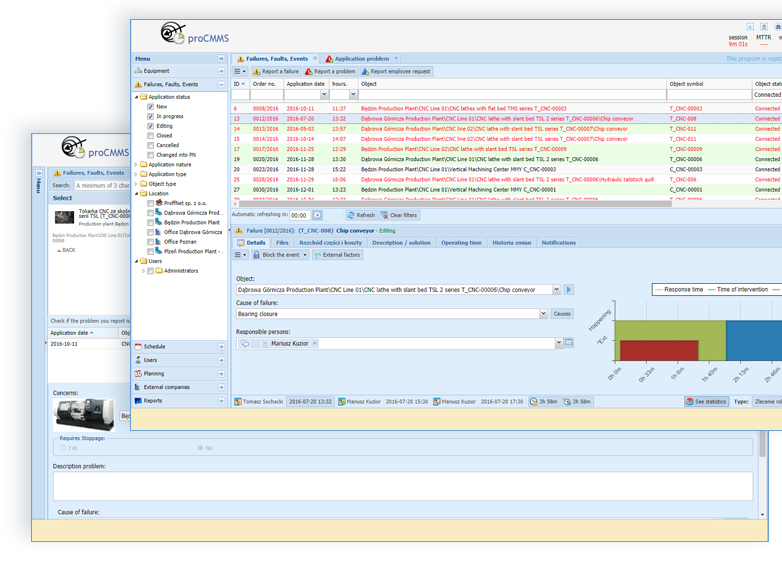782x569 pixels.
Task: Check the Cancelled status checkbox
Action: (150, 145)
